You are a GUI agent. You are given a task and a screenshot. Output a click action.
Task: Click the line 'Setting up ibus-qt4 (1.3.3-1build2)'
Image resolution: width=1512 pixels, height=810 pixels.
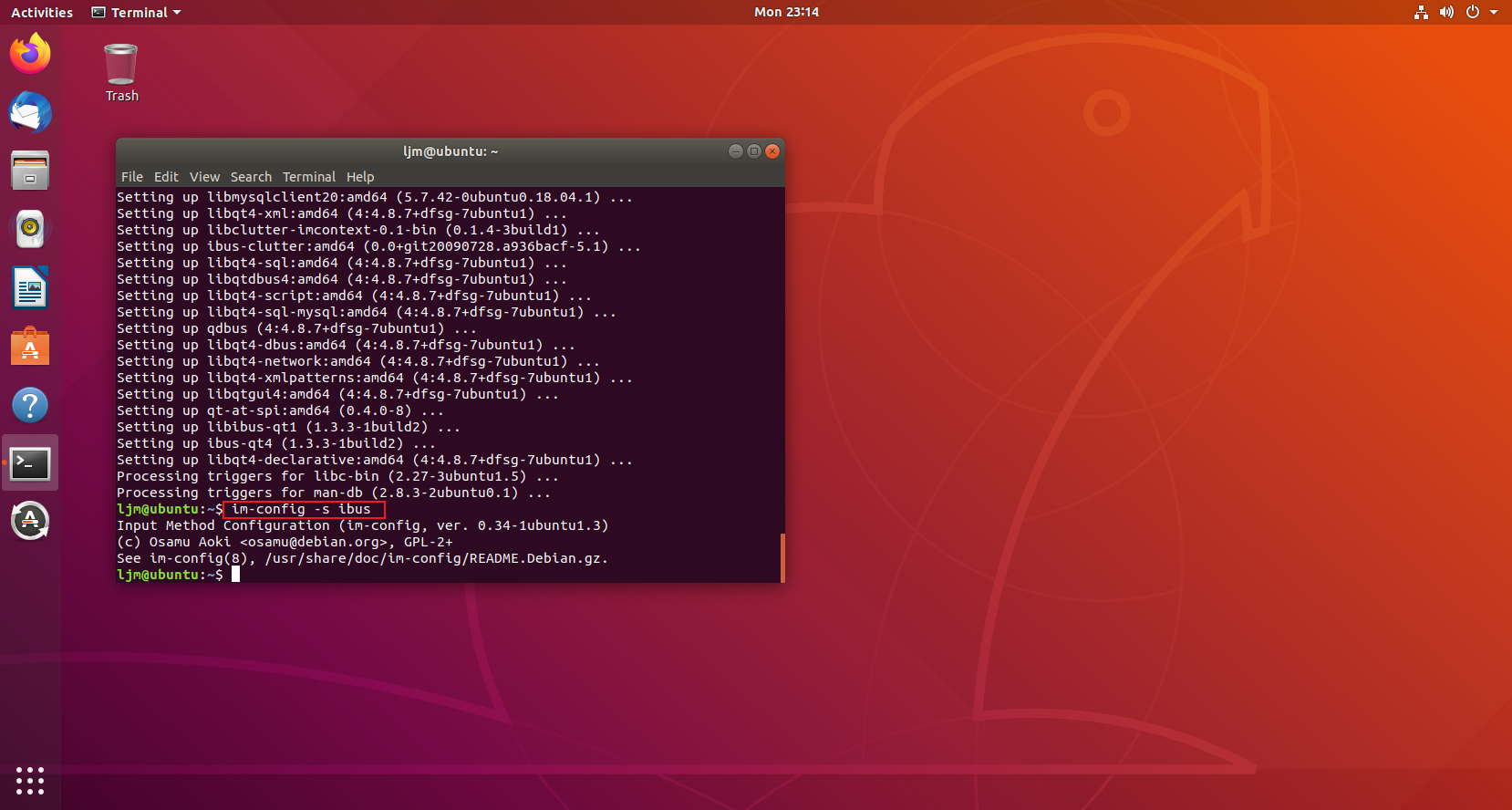tap(276, 443)
